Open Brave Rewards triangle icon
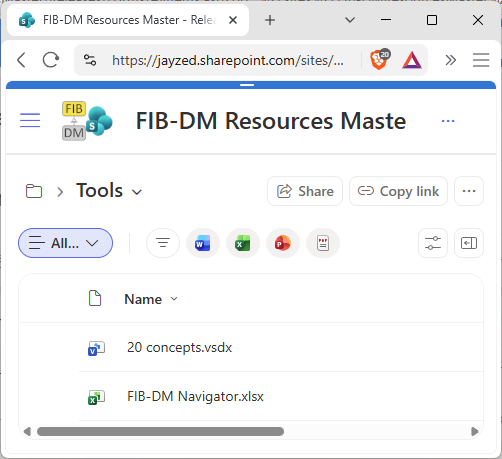The height and width of the screenshot is (459, 502). pos(412,60)
